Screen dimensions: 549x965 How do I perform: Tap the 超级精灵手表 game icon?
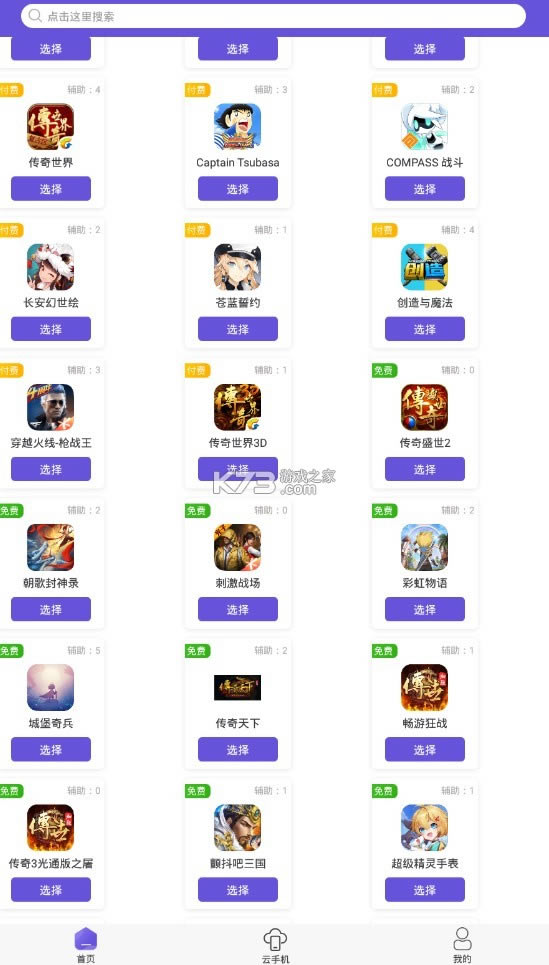(x=425, y=828)
